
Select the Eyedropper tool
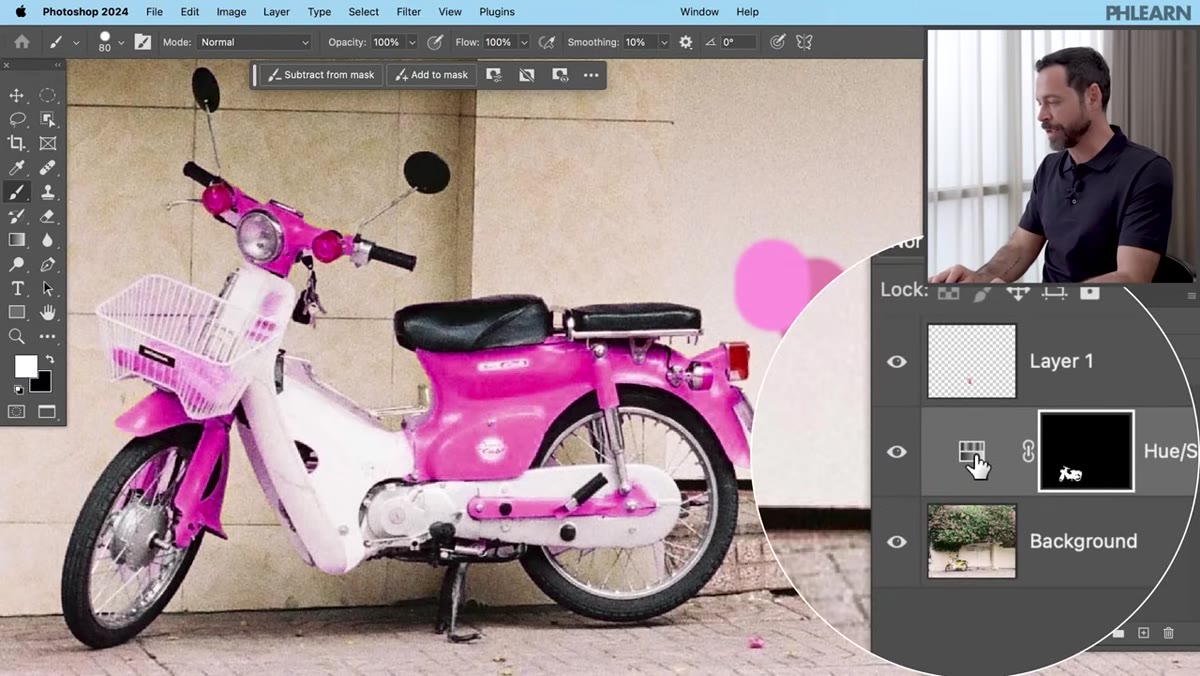click(17, 168)
